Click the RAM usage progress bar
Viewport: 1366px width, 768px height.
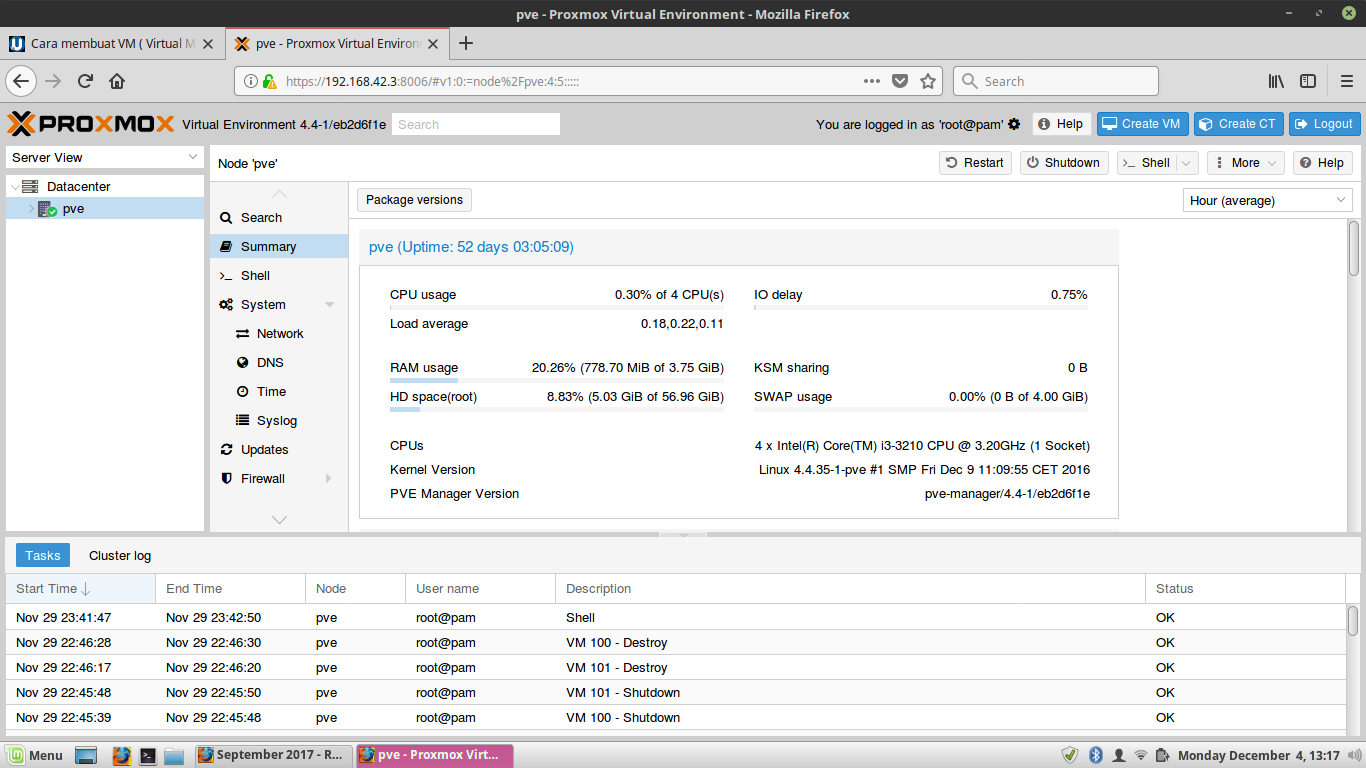coord(557,381)
